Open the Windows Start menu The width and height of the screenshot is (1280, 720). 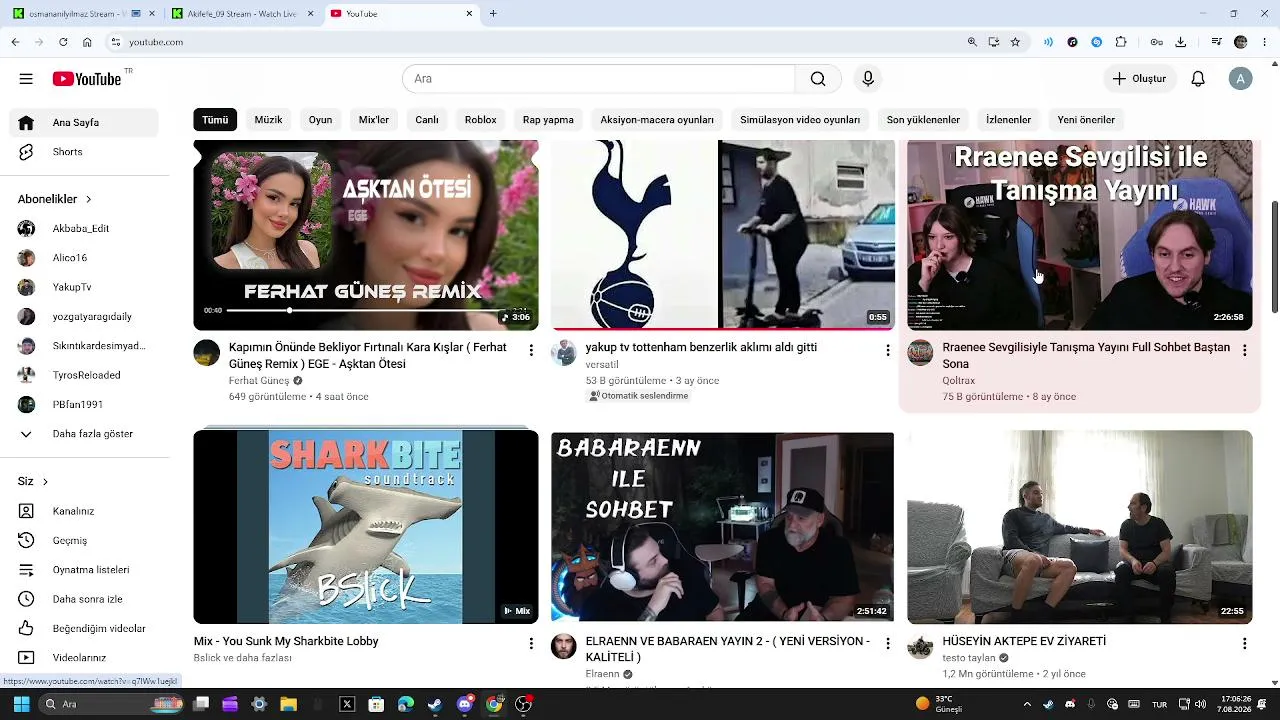tap(21, 704)
